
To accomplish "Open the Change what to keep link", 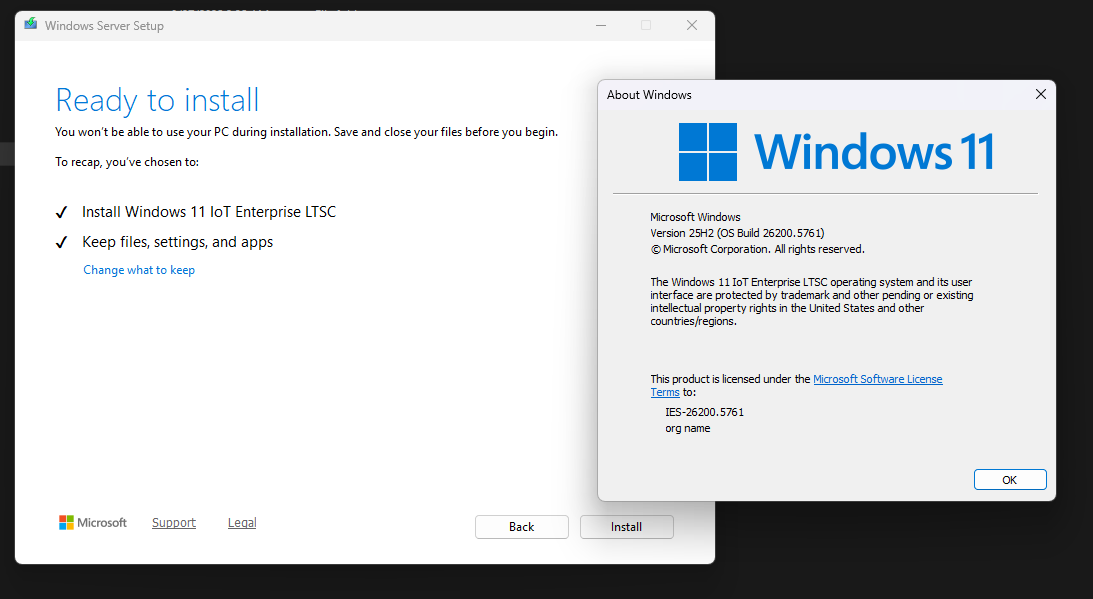I will click(x=139, y=270).
